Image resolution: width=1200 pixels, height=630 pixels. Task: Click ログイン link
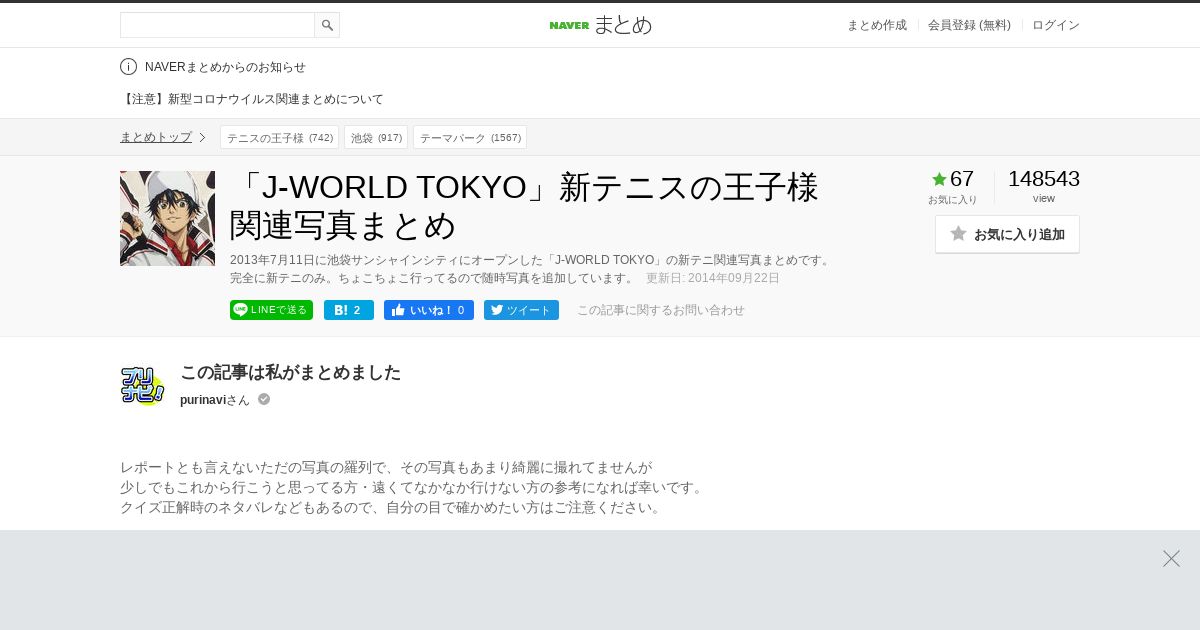point(1056,25)
